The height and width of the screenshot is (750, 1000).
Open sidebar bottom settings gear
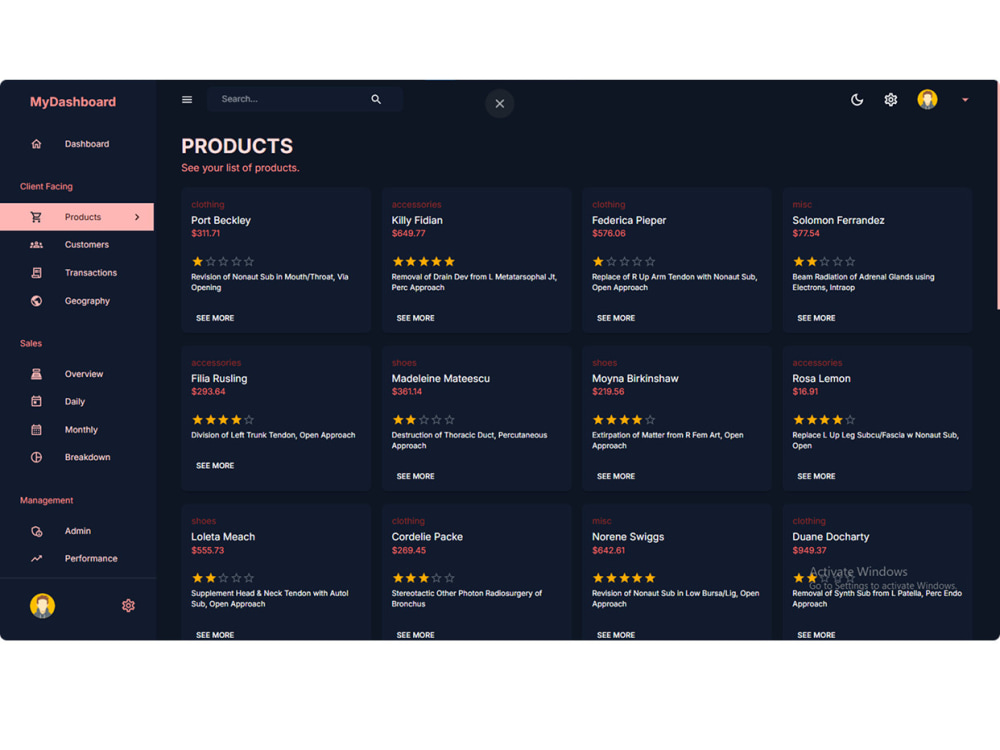pos(128,605)
